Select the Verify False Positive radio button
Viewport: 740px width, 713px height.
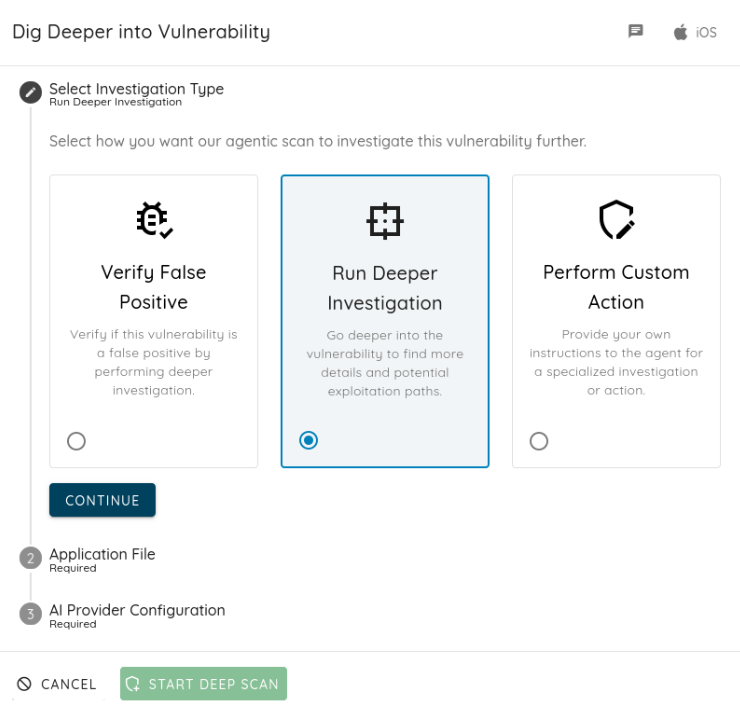click(76, 441)
